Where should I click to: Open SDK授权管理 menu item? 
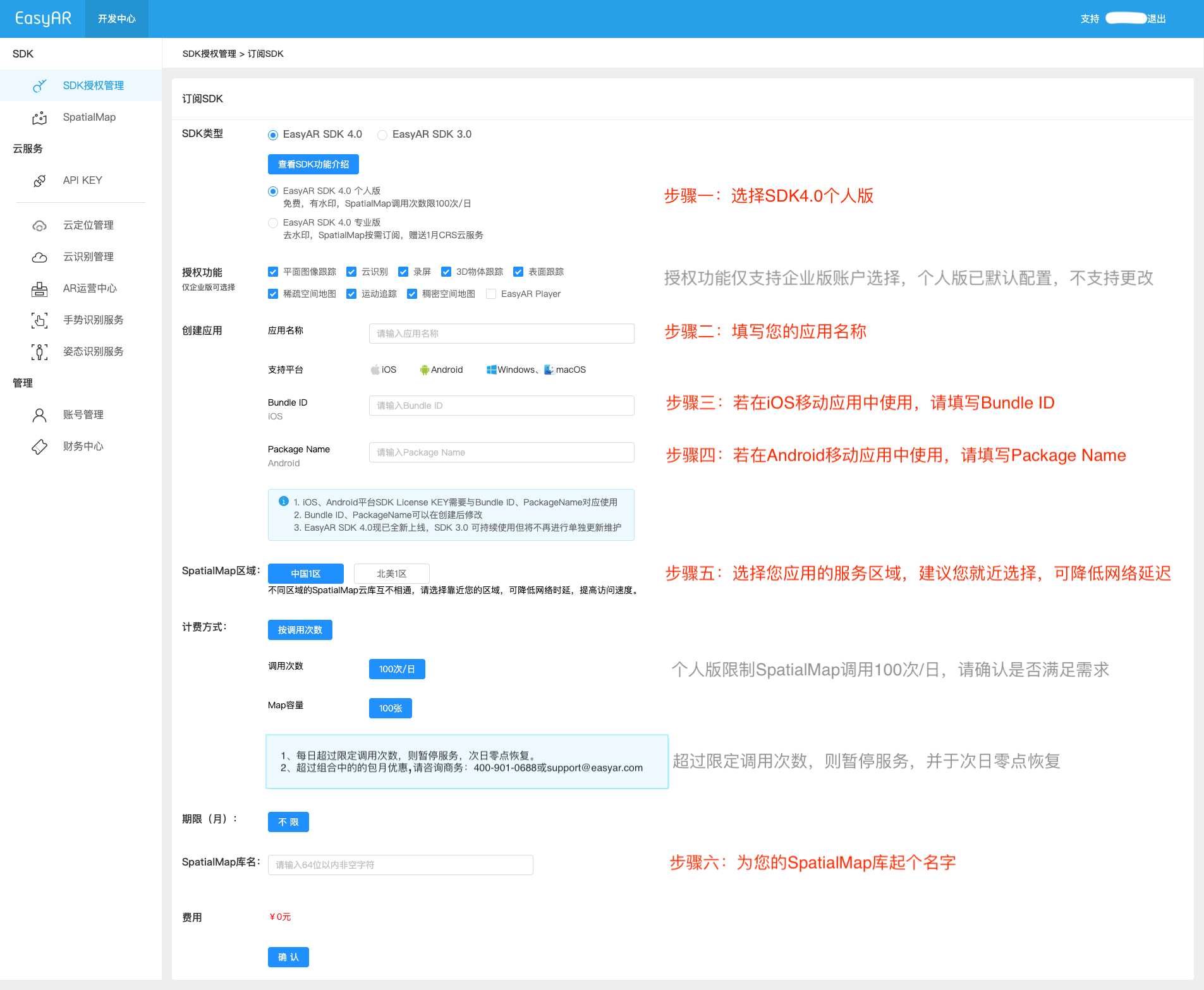[x=81, y=85]
